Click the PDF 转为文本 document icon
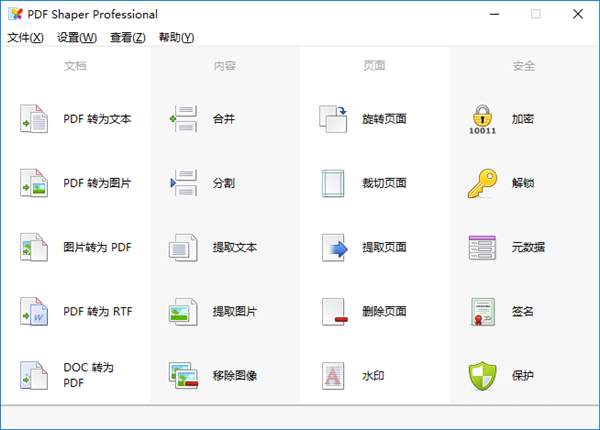This screenshot has width=600, height=430. [34, 119]
